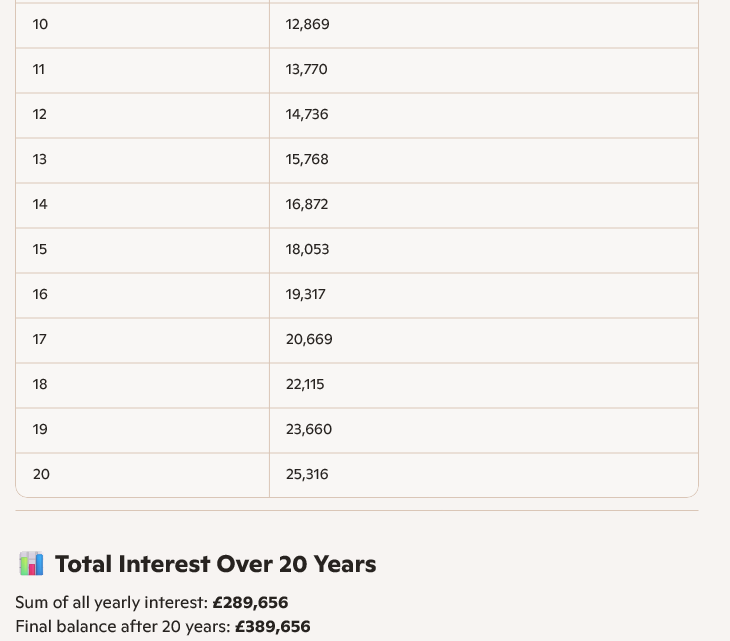The width and height of the screenshot is (730, 641).
Task: Click the 14,736 interest amount
Action: click(307, 114)
